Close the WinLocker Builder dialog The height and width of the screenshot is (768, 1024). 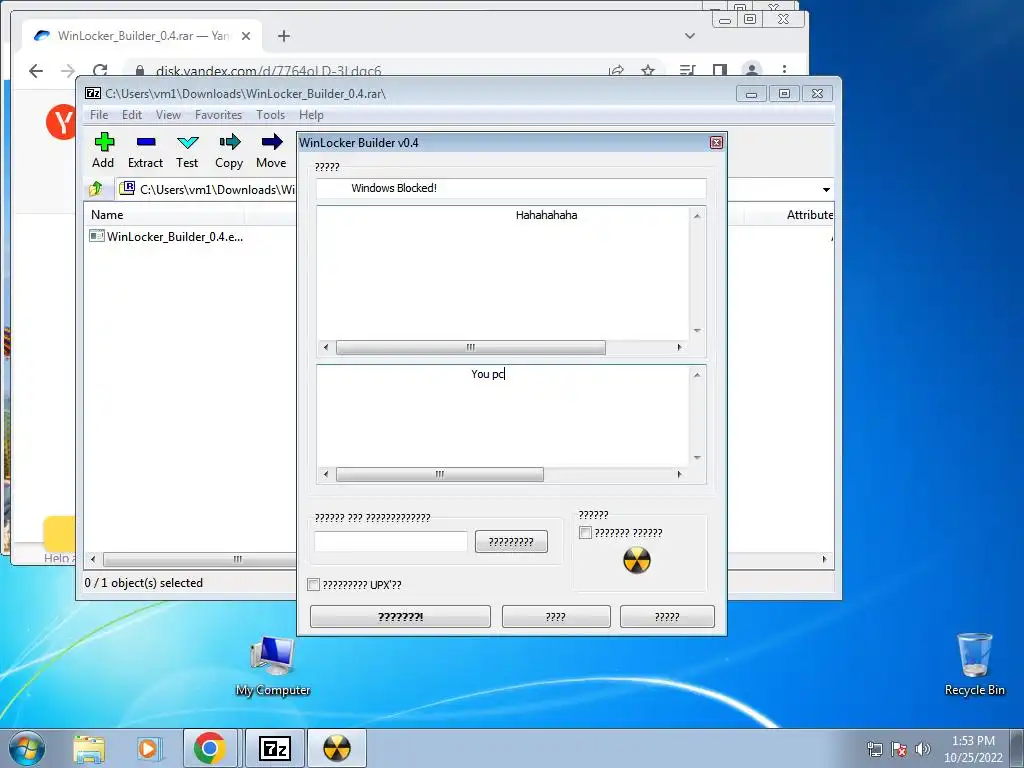click(716, 142)
